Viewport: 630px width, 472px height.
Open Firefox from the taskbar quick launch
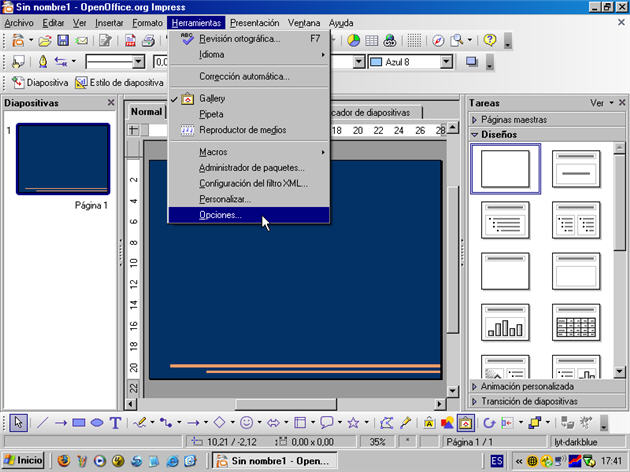pyautogui.click(x=64, y=461)
